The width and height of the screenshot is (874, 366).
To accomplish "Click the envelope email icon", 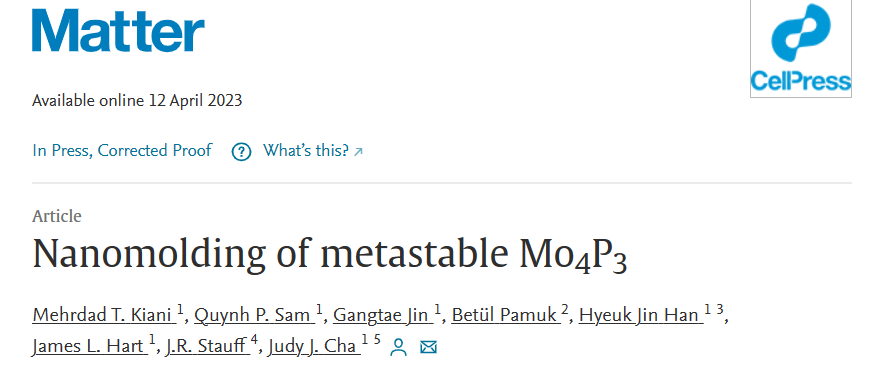I will pyautogui.click(x=428, y=348).
